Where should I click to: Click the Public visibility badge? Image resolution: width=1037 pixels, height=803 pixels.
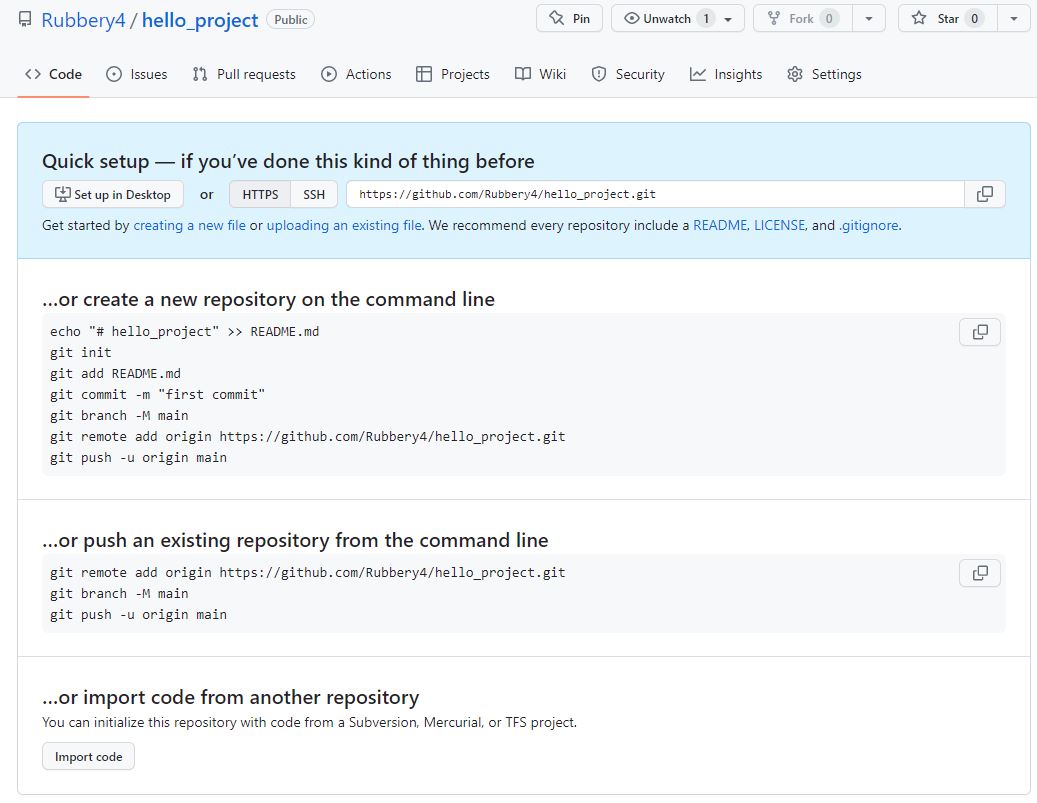point(290,19)
